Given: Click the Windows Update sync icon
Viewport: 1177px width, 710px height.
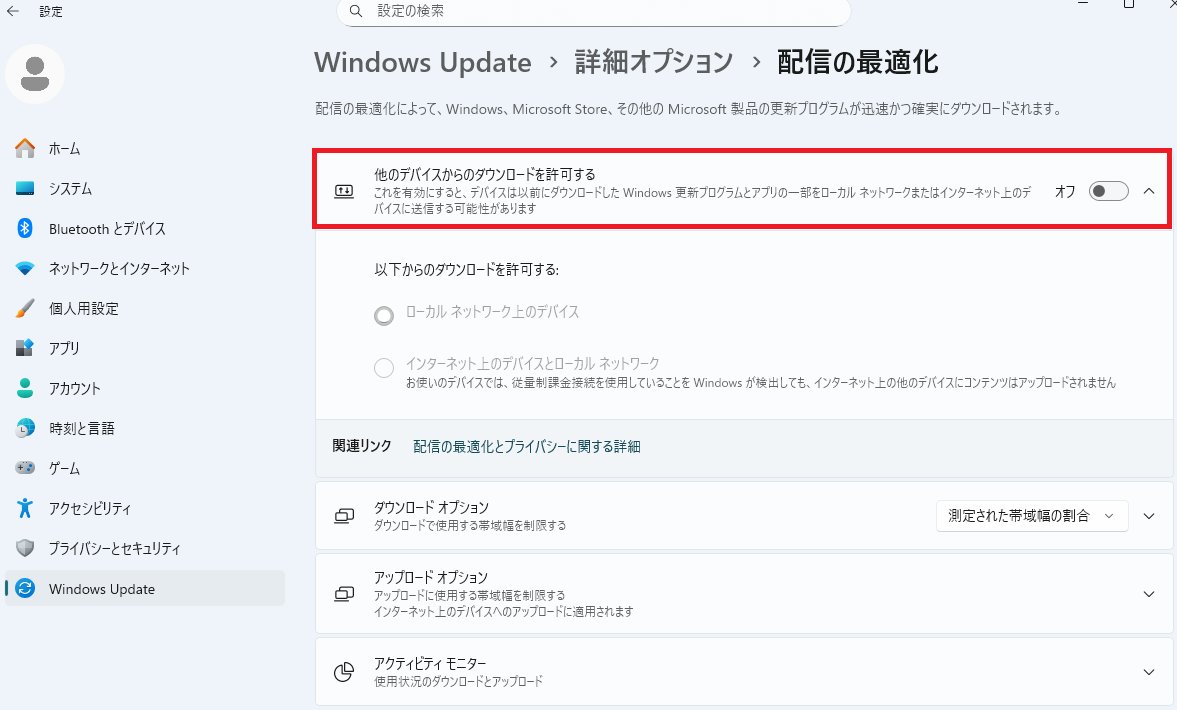Looking at the screenshot, I should coord(25,588).
